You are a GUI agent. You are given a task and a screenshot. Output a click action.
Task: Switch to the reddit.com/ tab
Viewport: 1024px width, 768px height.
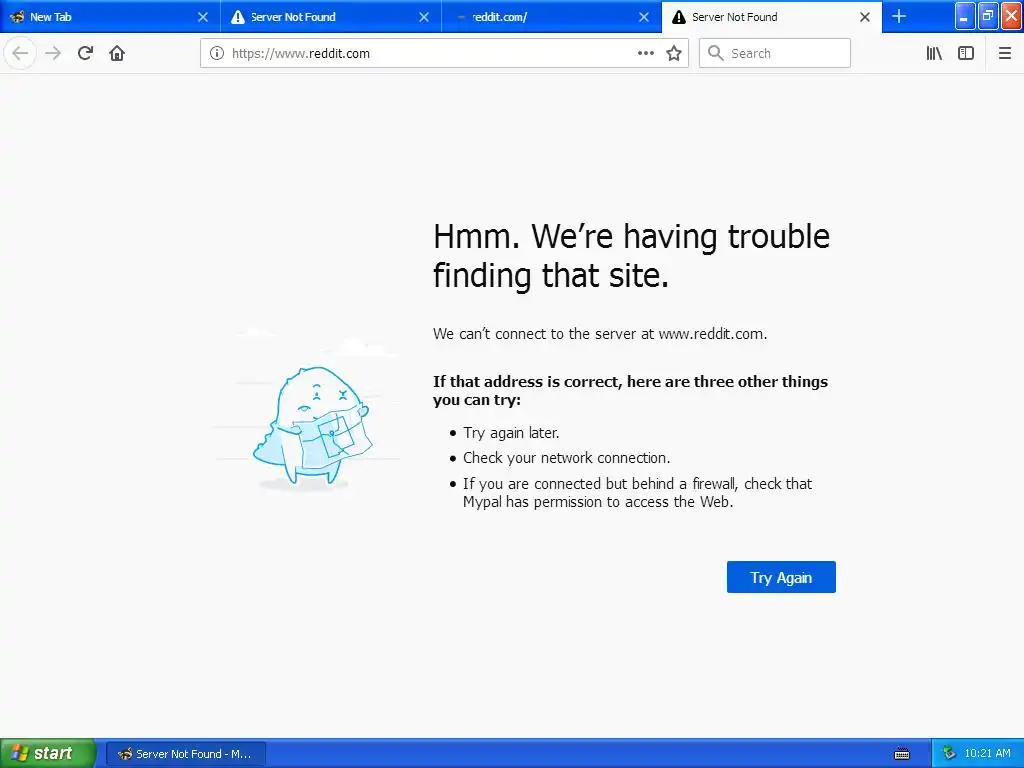coord(551,17)
